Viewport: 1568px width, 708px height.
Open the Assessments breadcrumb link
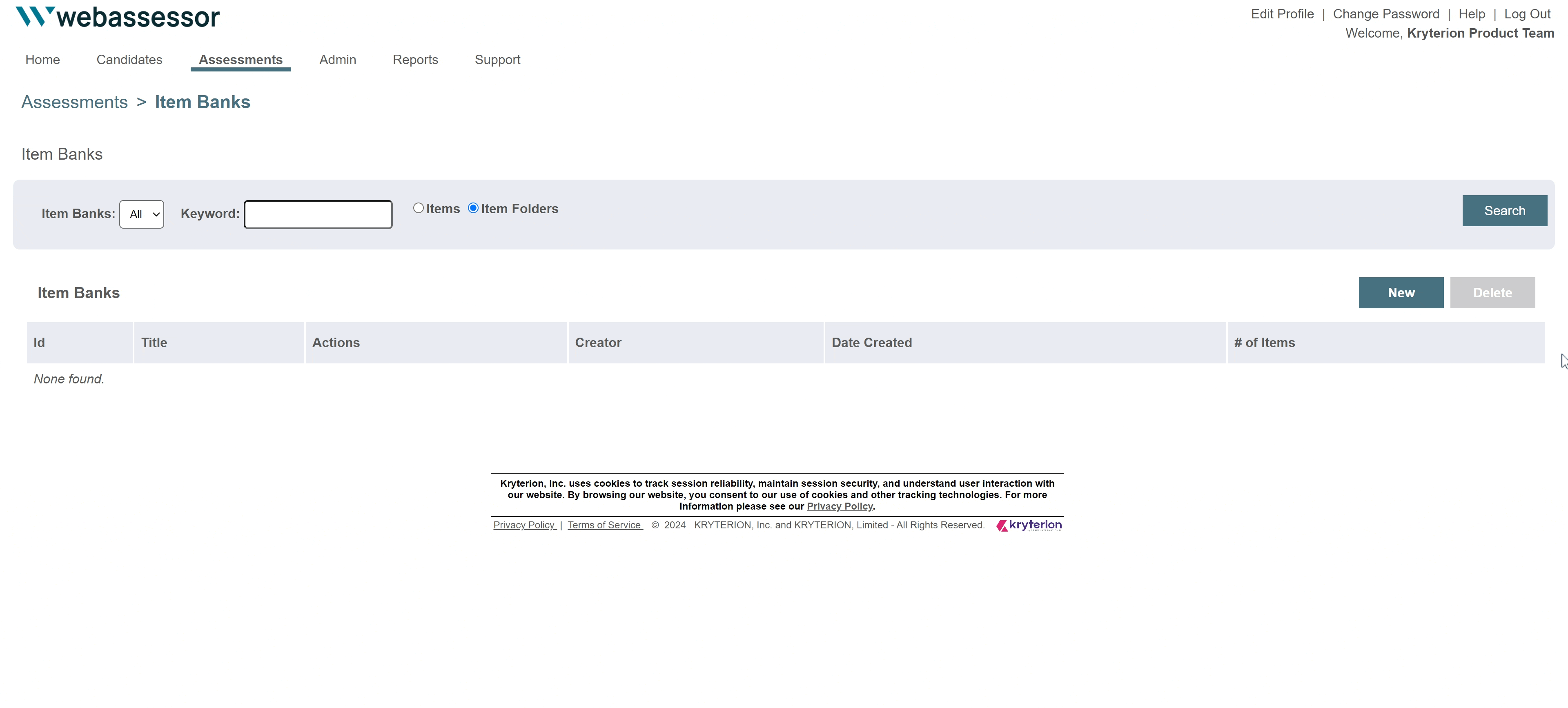pyautogui.click(x=74, y=101)
